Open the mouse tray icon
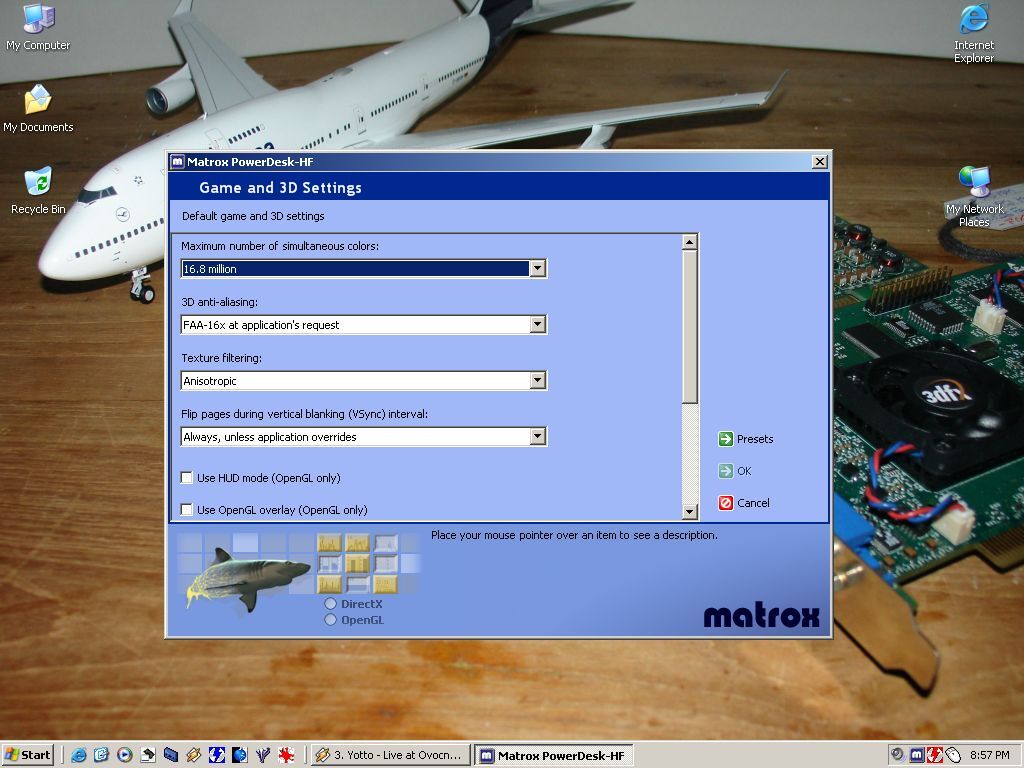The image size is (1024, 768). pyautogui.click(x=952, y=755)
